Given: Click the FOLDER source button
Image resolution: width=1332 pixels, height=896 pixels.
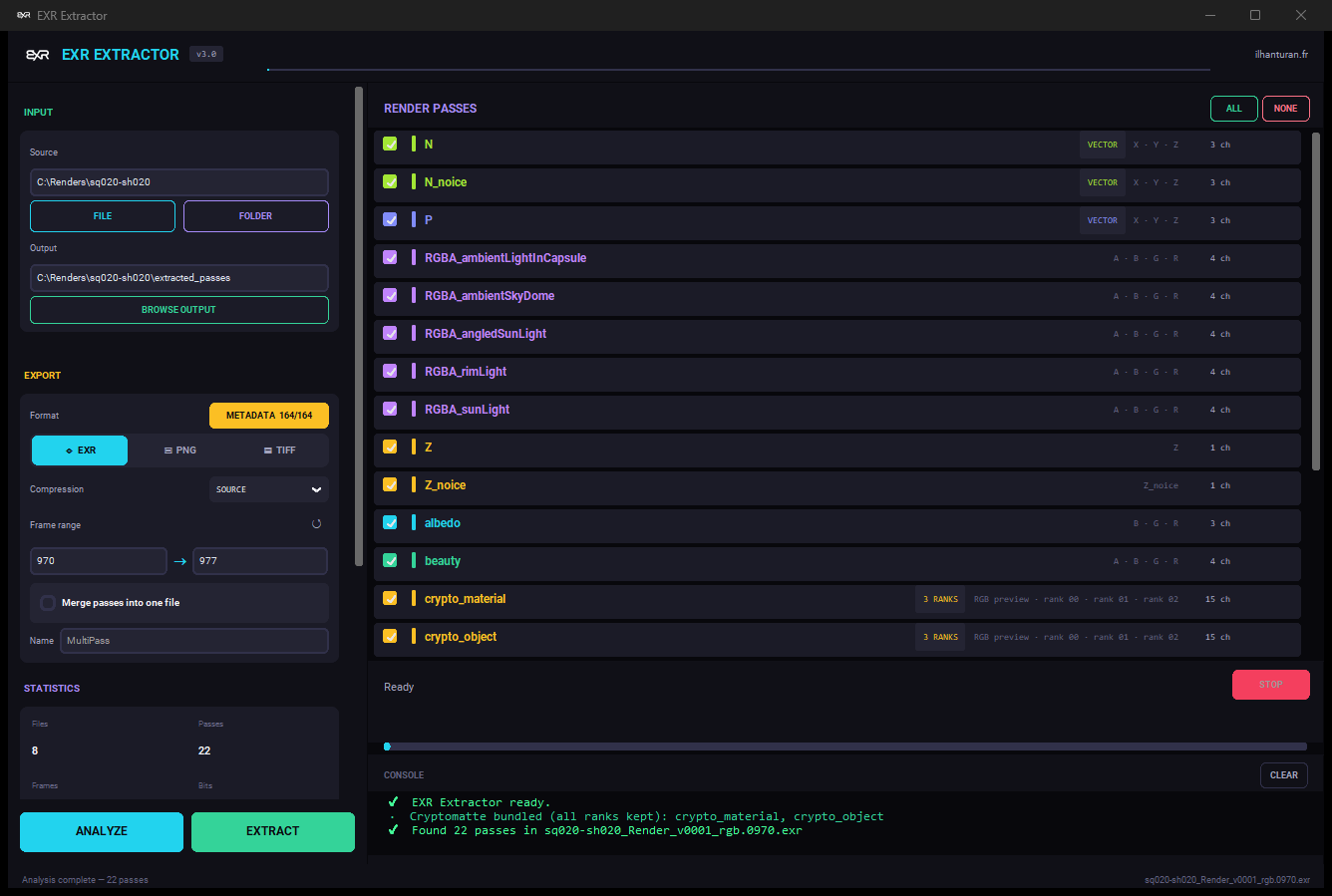Looking at the screenshot, I should click(256, 216).
